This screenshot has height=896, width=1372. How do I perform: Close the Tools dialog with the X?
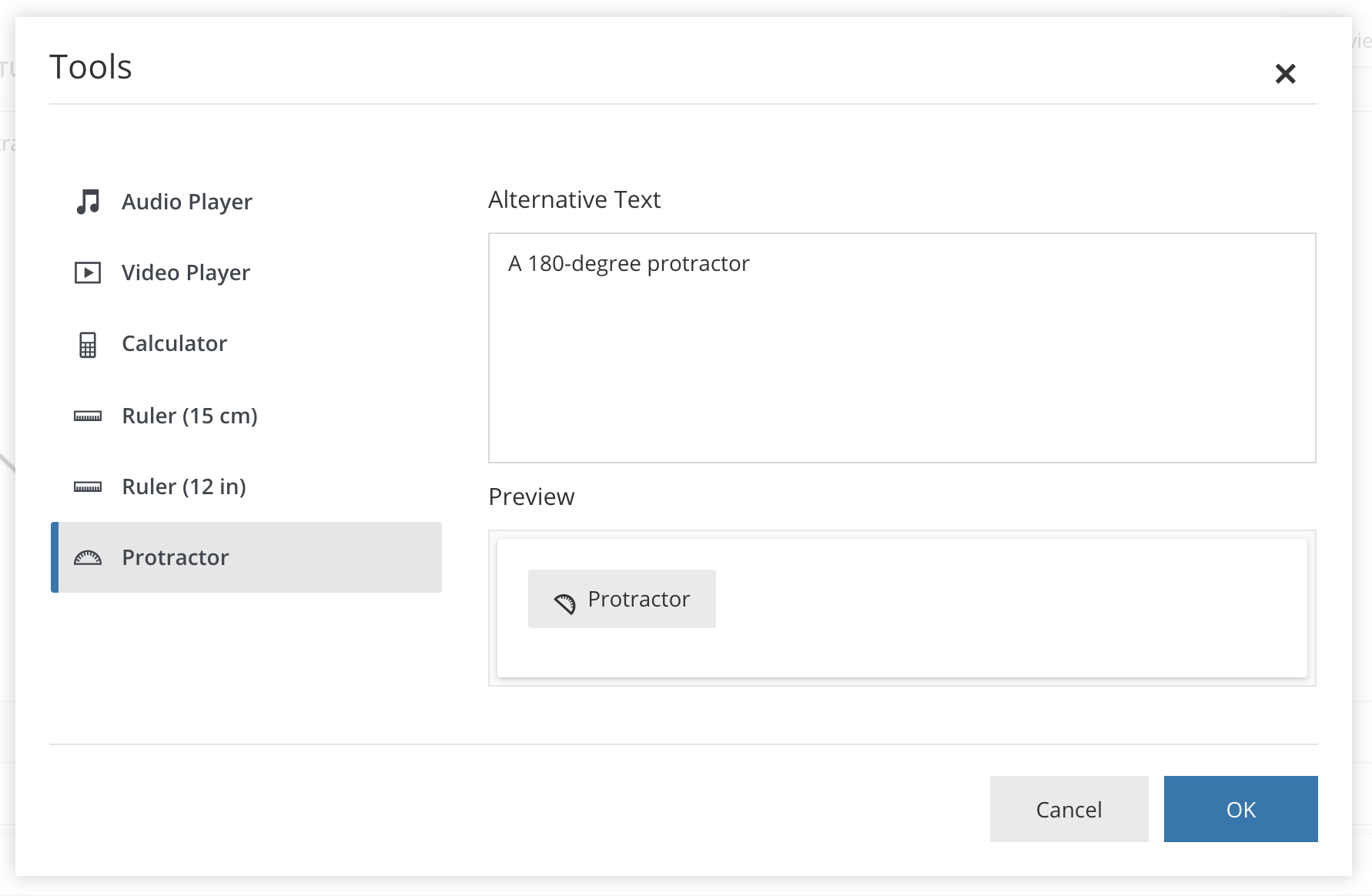point(1285,74)
